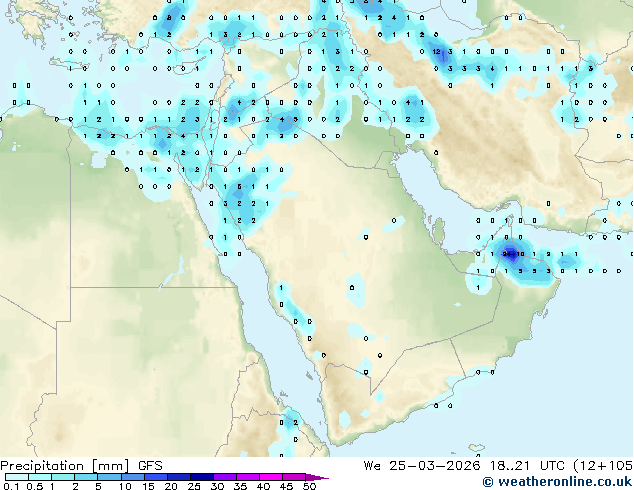Click the 0.5–1 mm legend swatch
634x490 pixels.
pyautogui.click(x=40, y=477)
